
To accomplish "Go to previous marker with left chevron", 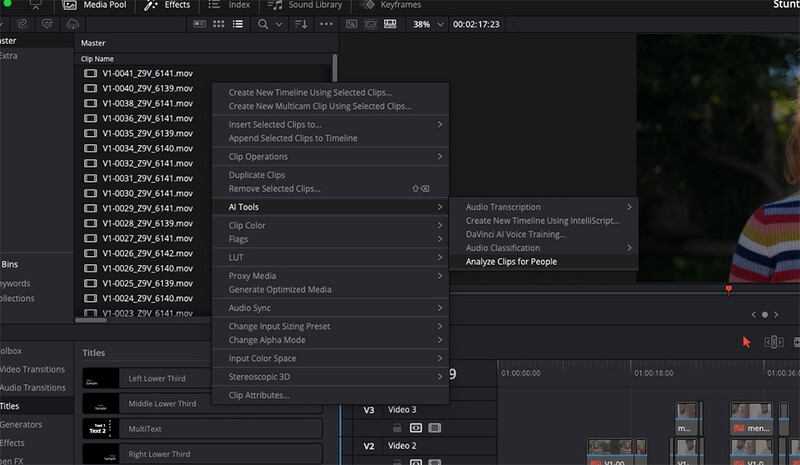I will point(754,315).
